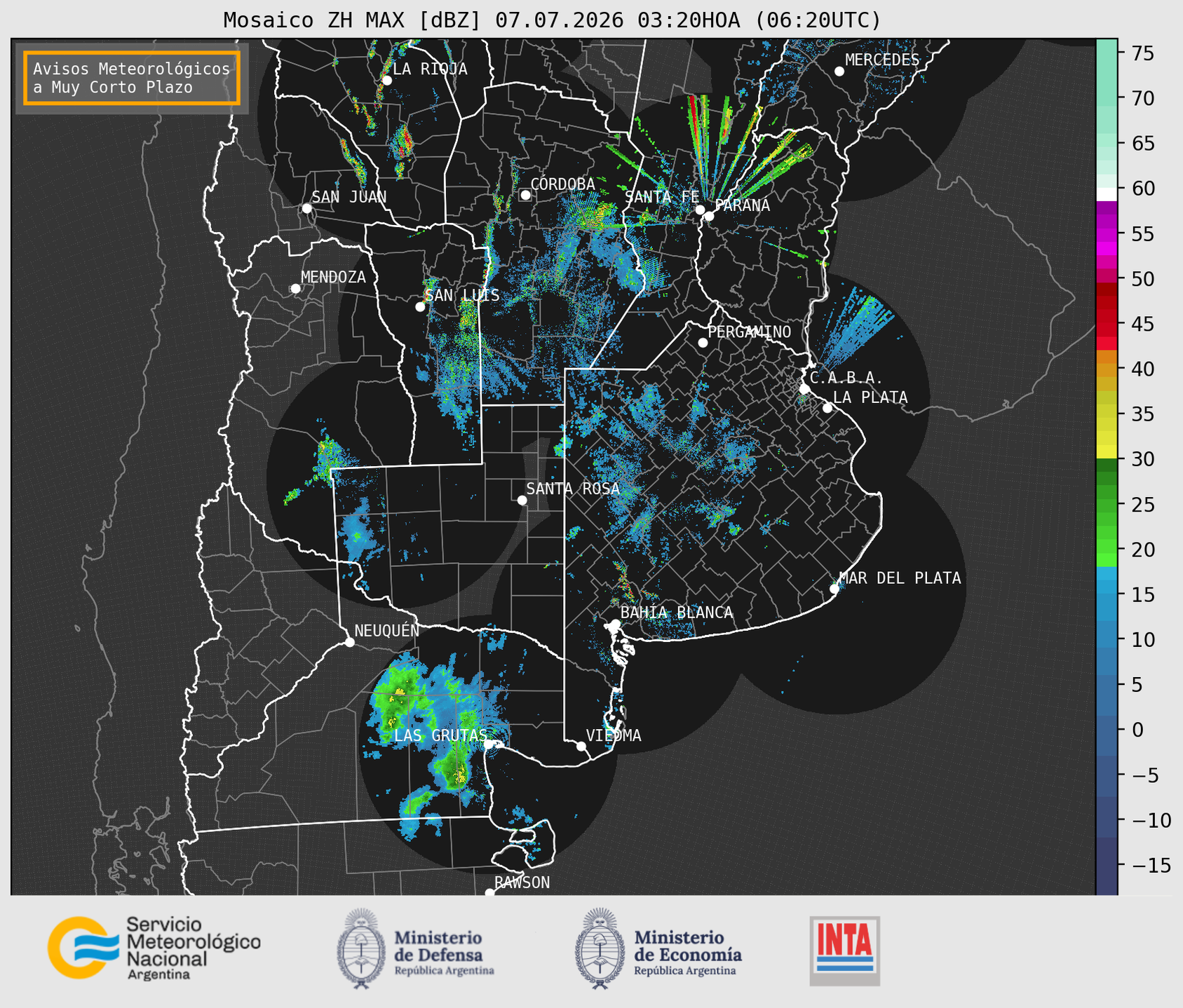Select the Bahía Blanca label
Viewport: 1183px width, 1008px height.
tap(677, 613)
